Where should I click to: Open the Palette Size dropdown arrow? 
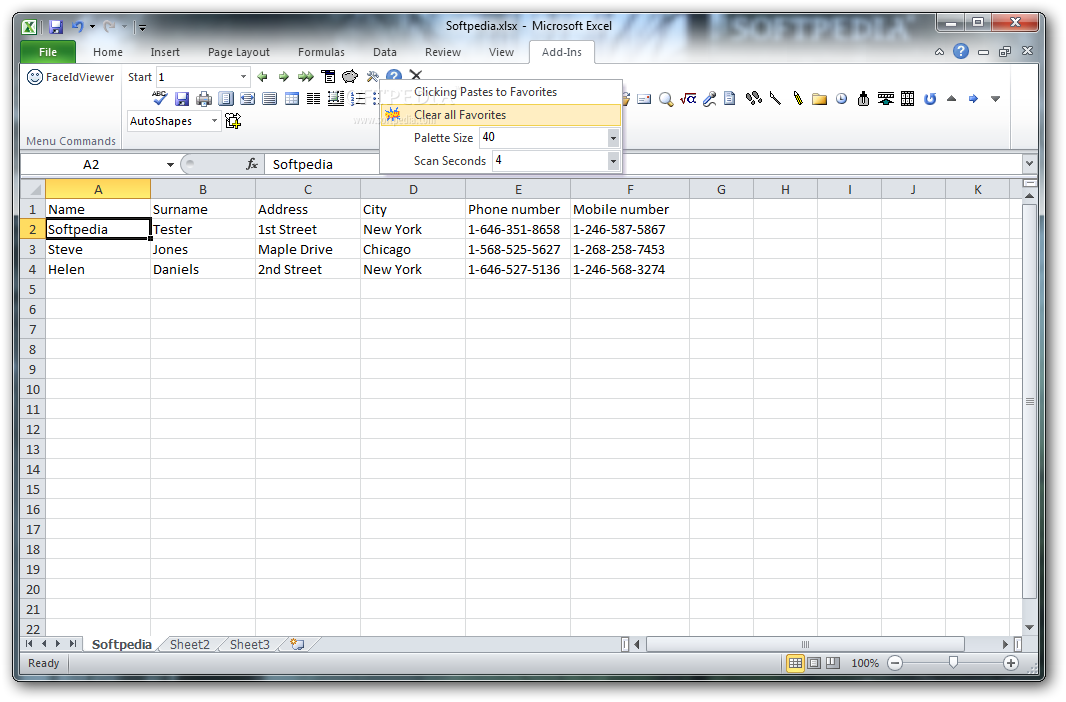pos(613,138)
